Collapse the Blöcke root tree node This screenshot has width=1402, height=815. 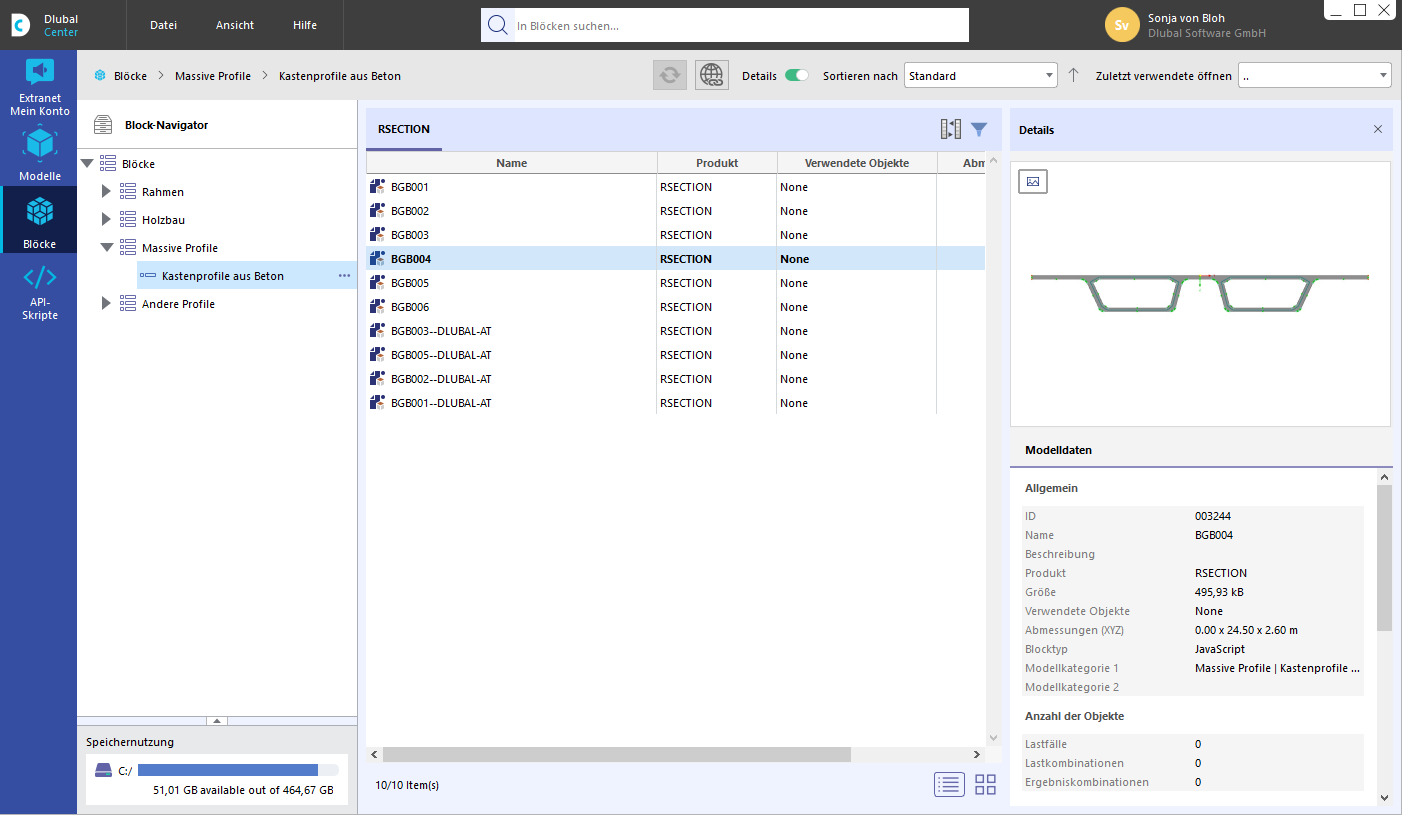click(x=87, y=163)
